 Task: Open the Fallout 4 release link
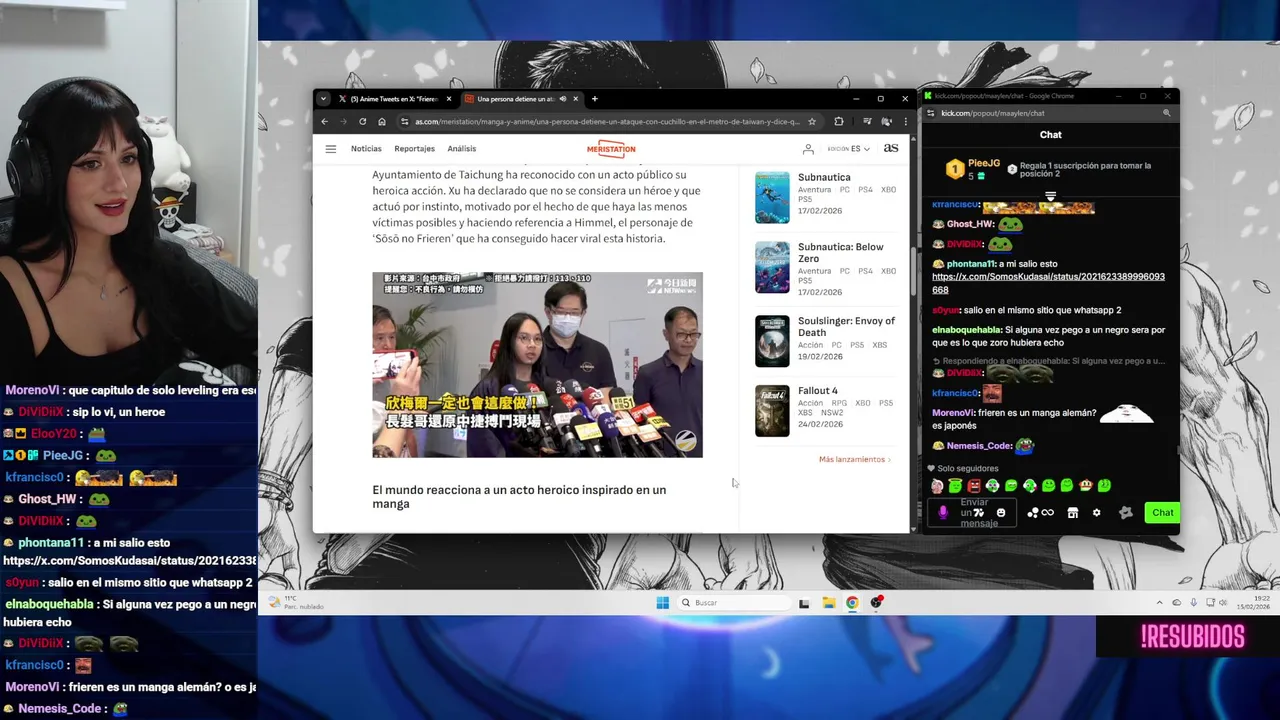point(818,390)
